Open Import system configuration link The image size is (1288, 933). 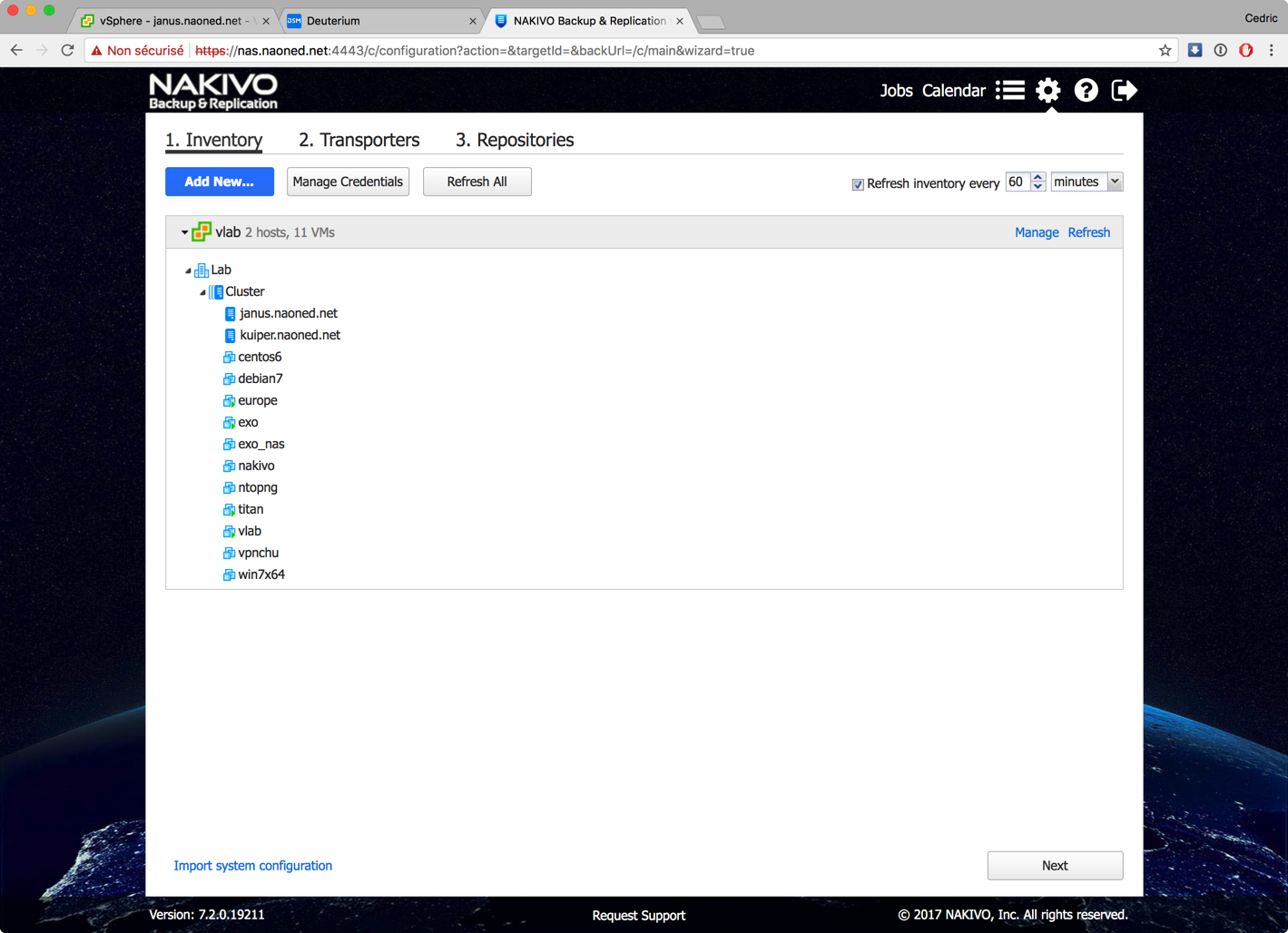253,866
